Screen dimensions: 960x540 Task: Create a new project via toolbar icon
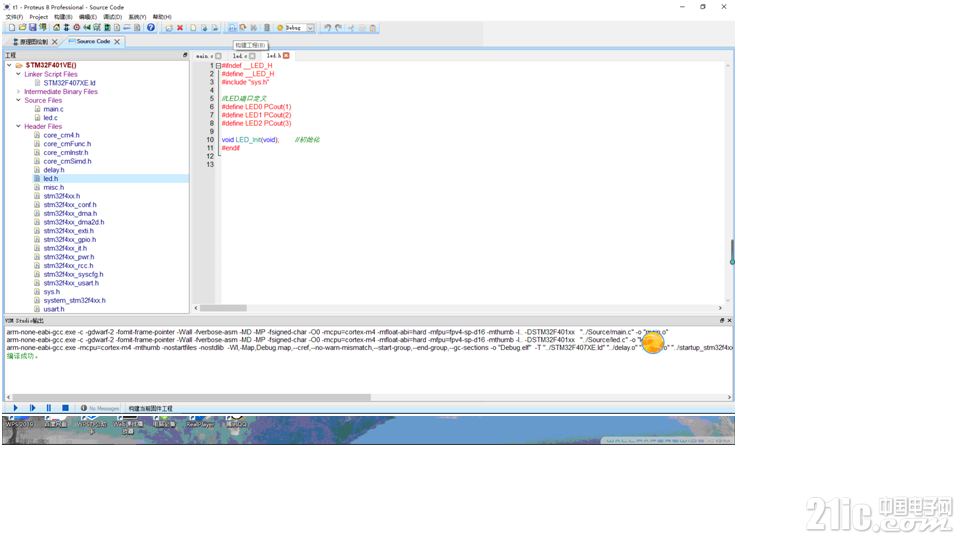[12, 28]
